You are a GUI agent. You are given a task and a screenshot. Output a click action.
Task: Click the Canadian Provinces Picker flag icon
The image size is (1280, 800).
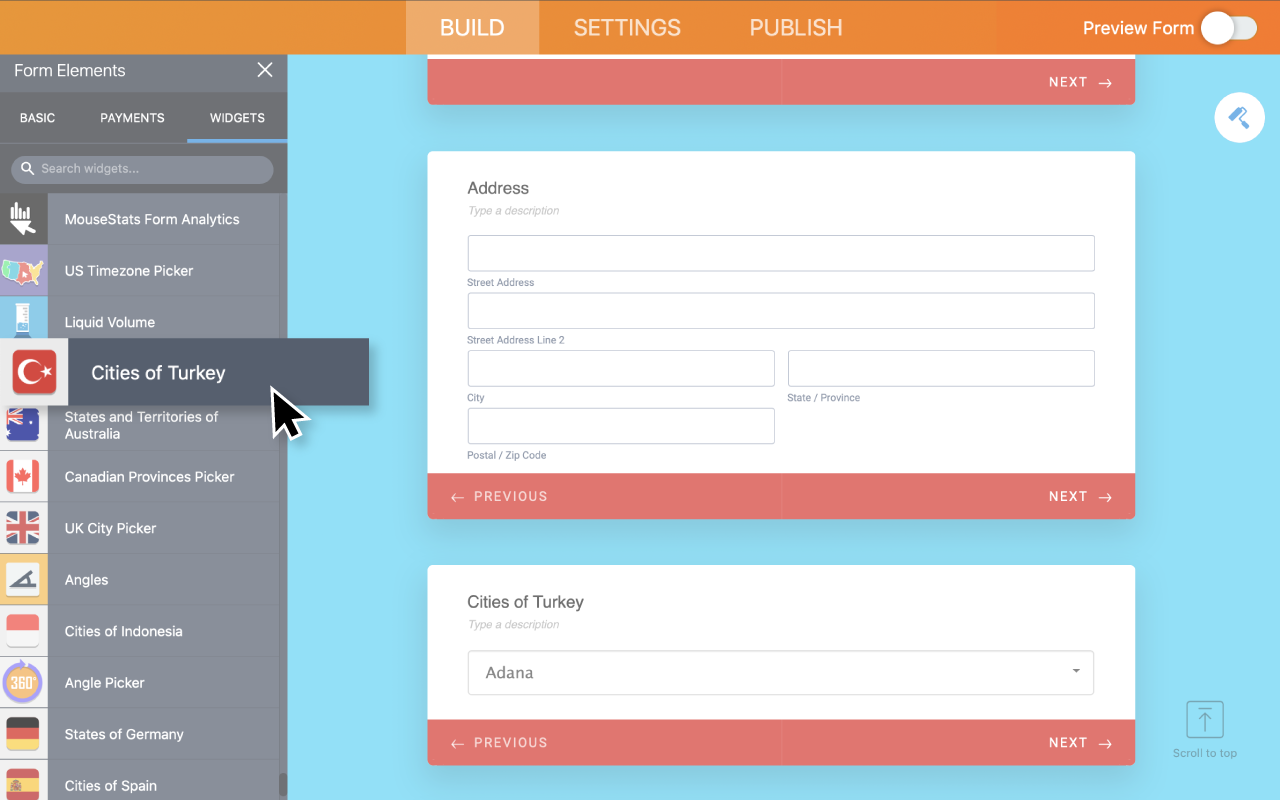tap(23, 477)
